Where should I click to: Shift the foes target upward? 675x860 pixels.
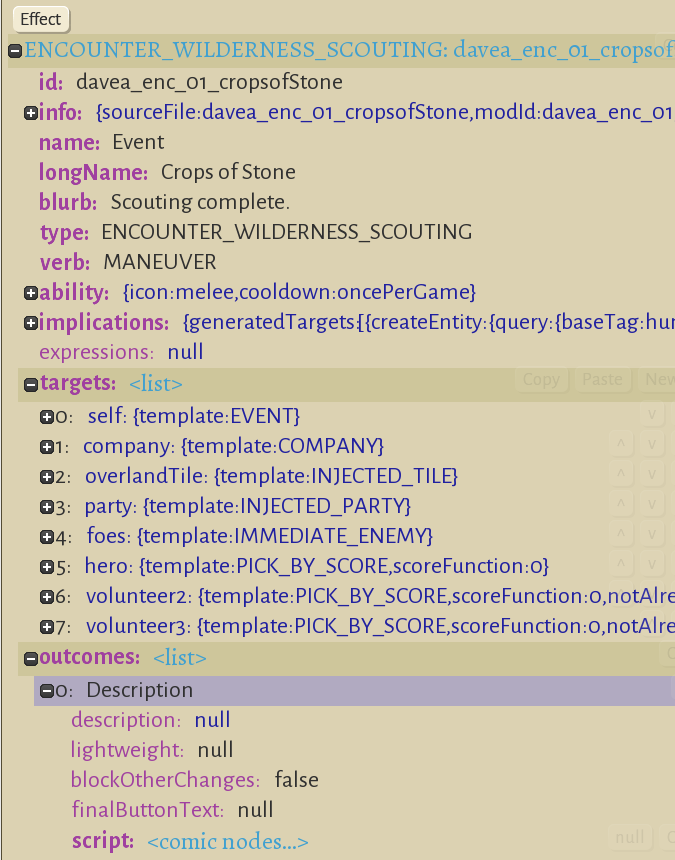coord(621,535)
